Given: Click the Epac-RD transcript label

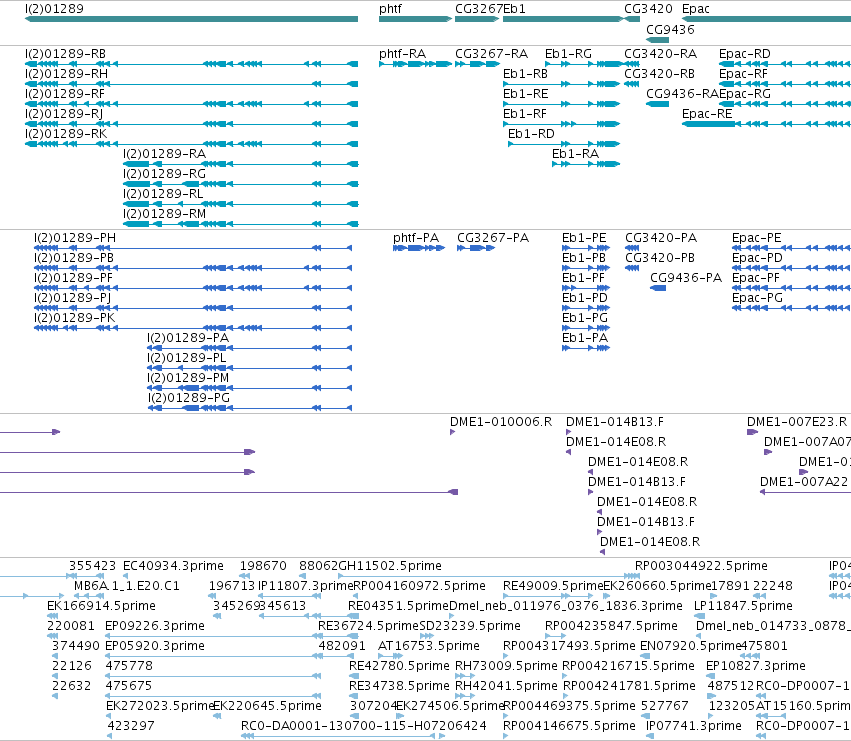Looking at the screenshot, I should pyautogui.click(x=745, y=54).
